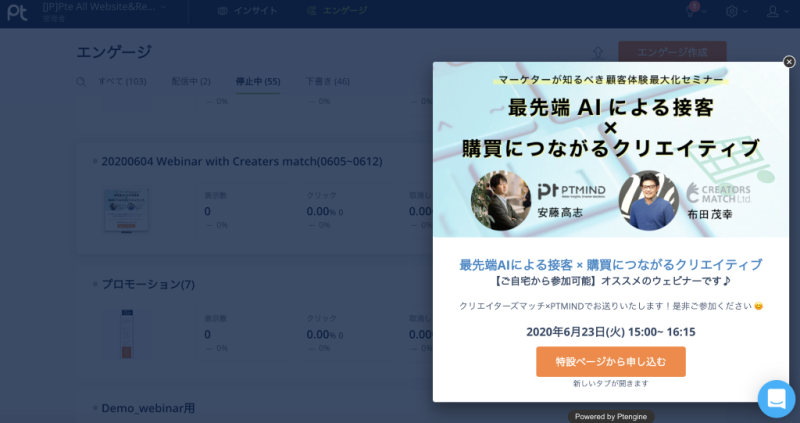Screen dimensions: 800x423
Task: Click the webinar banner image in popup
Action: click(x=611, y=150)
